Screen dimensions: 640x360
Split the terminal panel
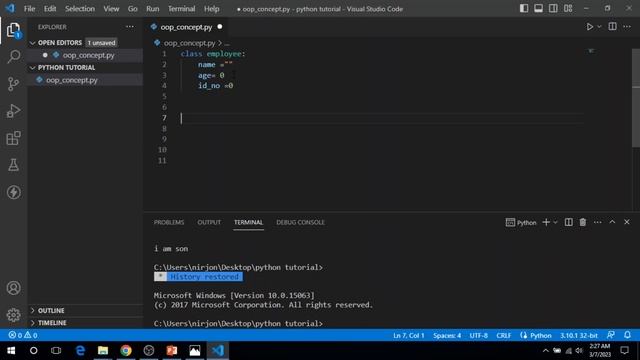(568, 222)
